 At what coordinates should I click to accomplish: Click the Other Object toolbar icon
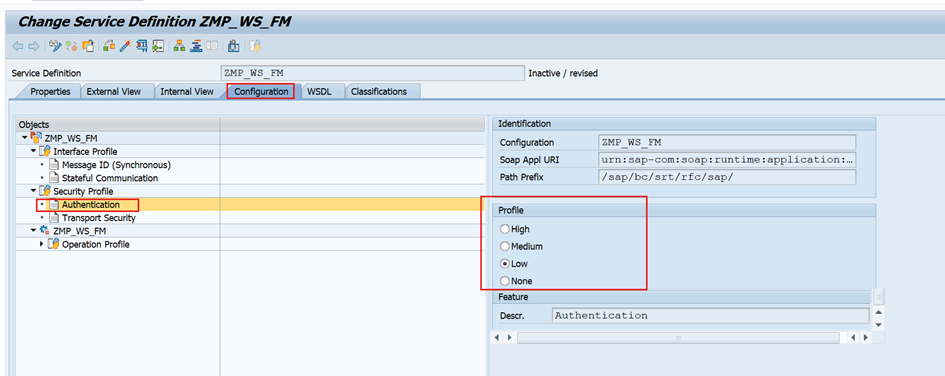tap(88, 46)
